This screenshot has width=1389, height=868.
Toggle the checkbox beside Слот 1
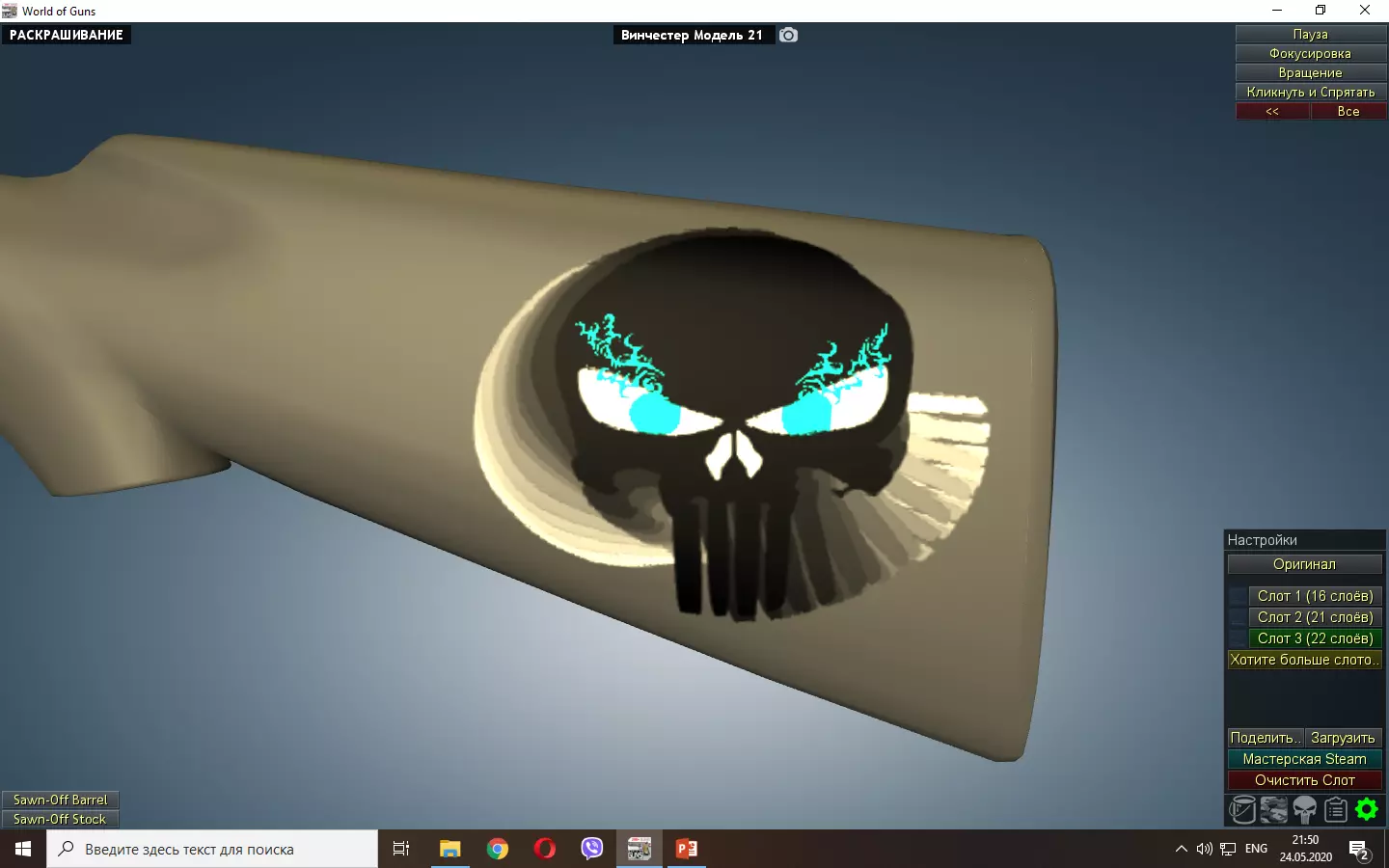click(1238, 596)
